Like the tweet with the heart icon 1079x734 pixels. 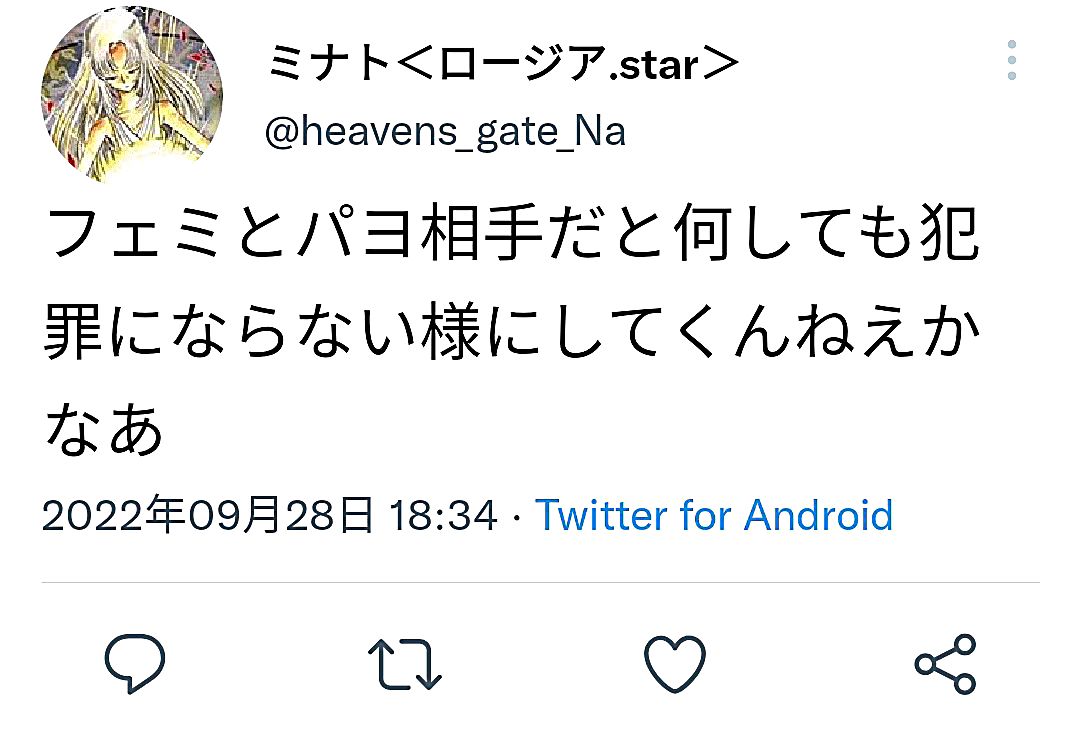coord(675,663)
